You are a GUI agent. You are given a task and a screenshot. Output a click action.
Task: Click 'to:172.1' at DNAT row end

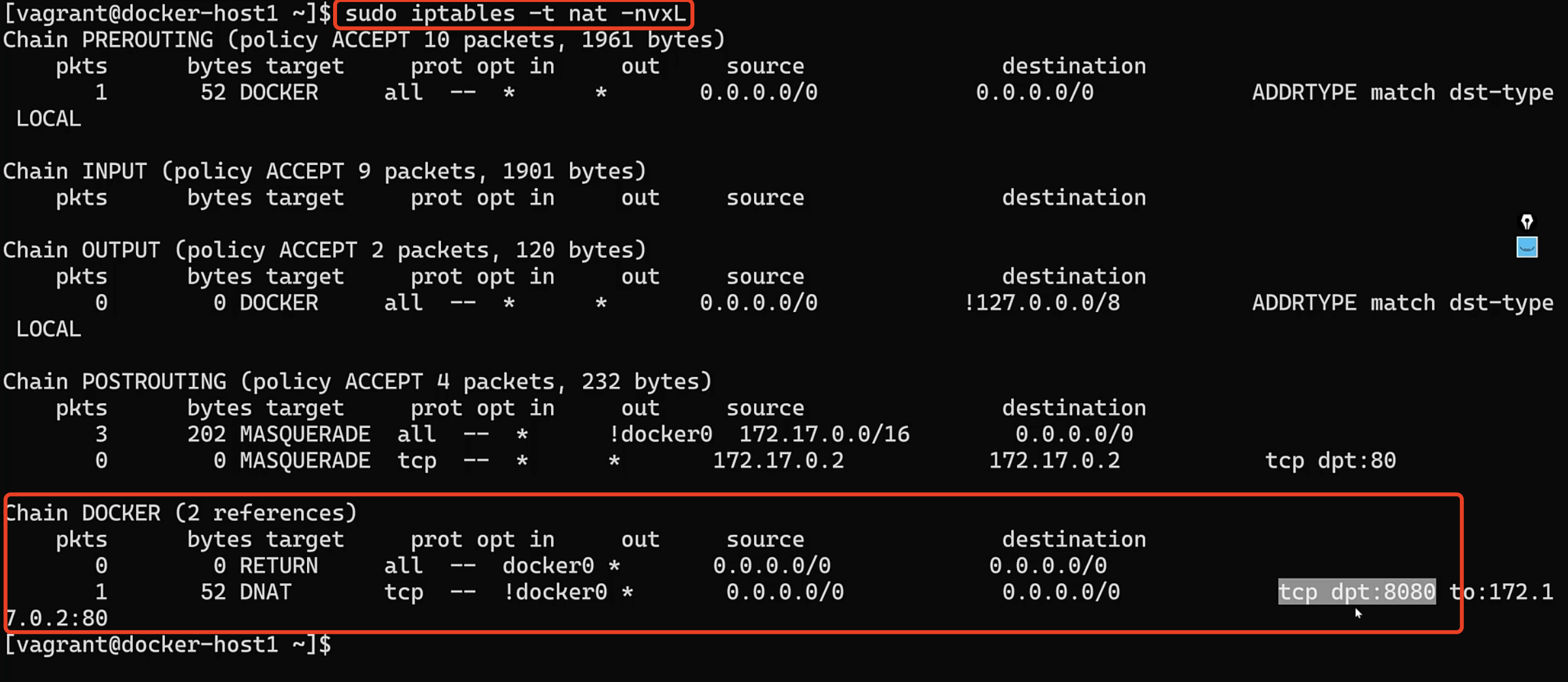[x=1501, y=592]
